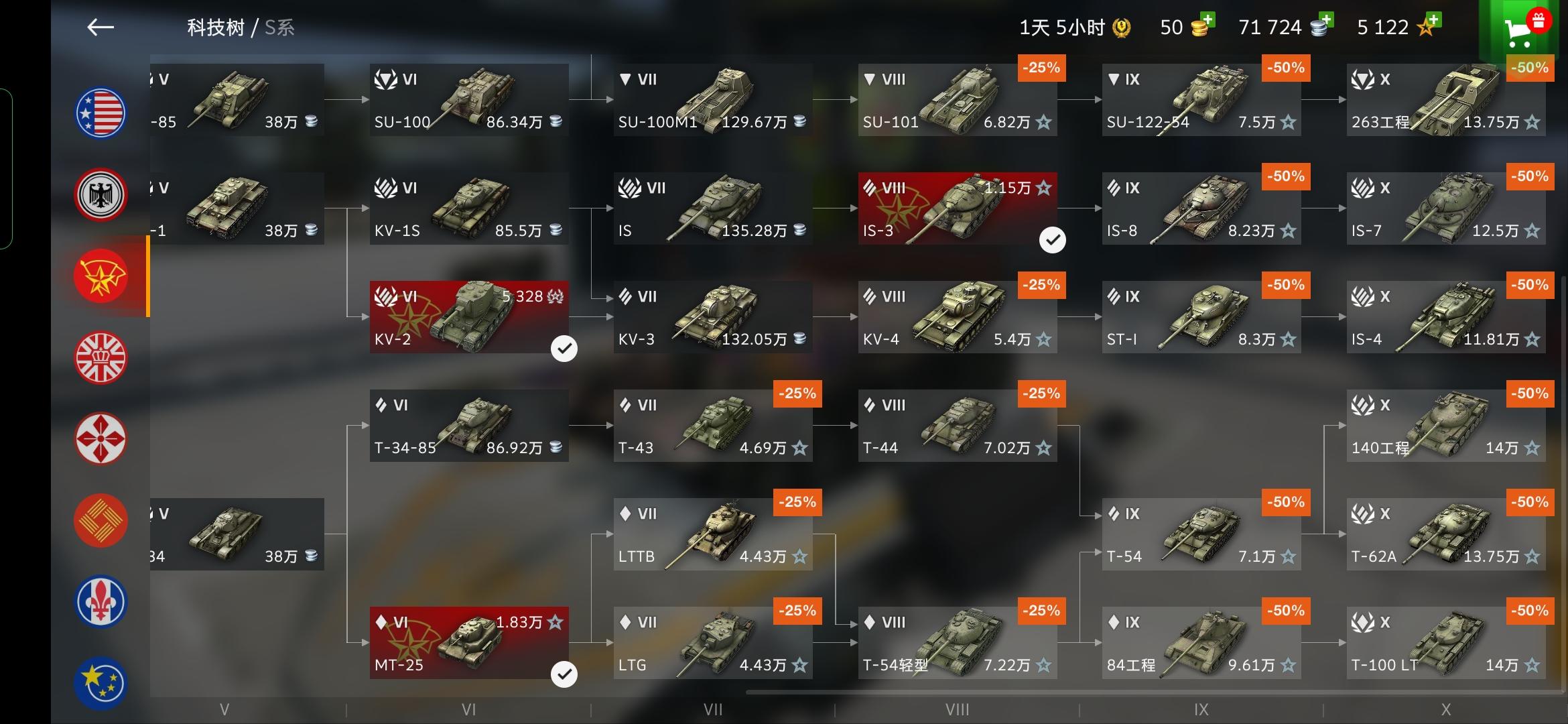Select the European stars nation icon
The width and height of the screenshot is (1568, 724).
(101, 682)
